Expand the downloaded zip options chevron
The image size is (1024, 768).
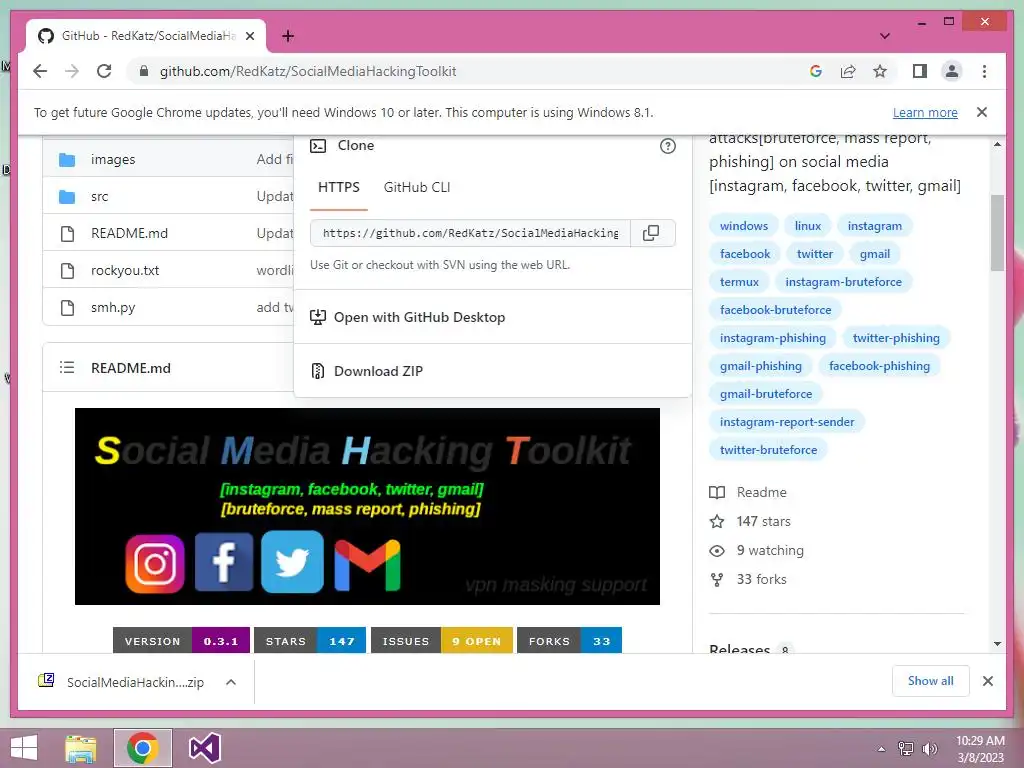(231, 682)
